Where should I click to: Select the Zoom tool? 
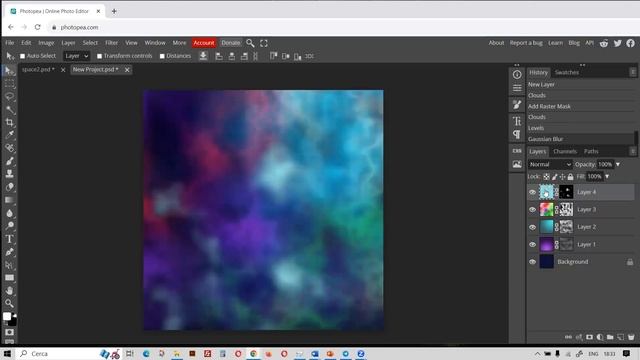9,303
